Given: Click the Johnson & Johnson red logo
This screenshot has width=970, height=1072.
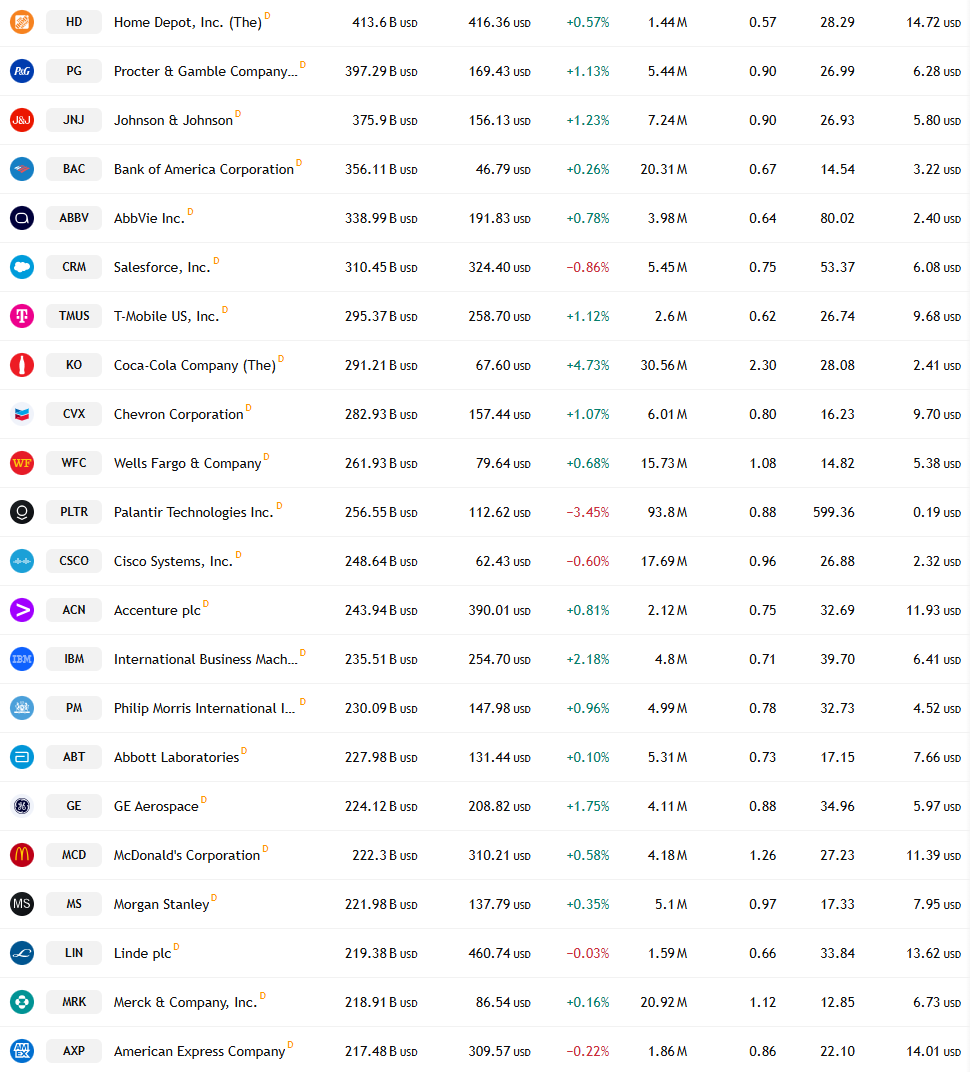Looking at the screenshot, I should click(22, 120).
